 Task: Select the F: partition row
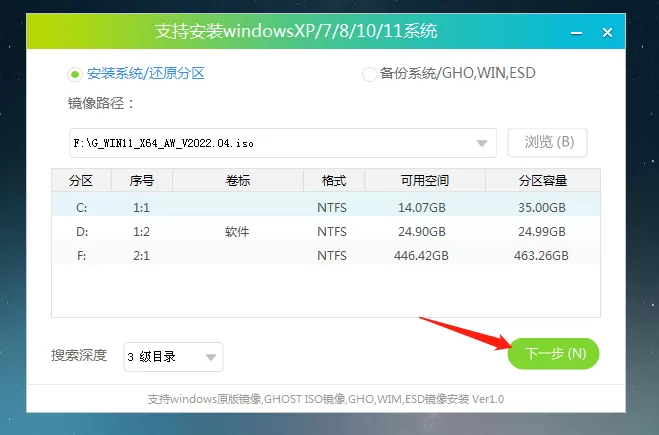point(326,255)
